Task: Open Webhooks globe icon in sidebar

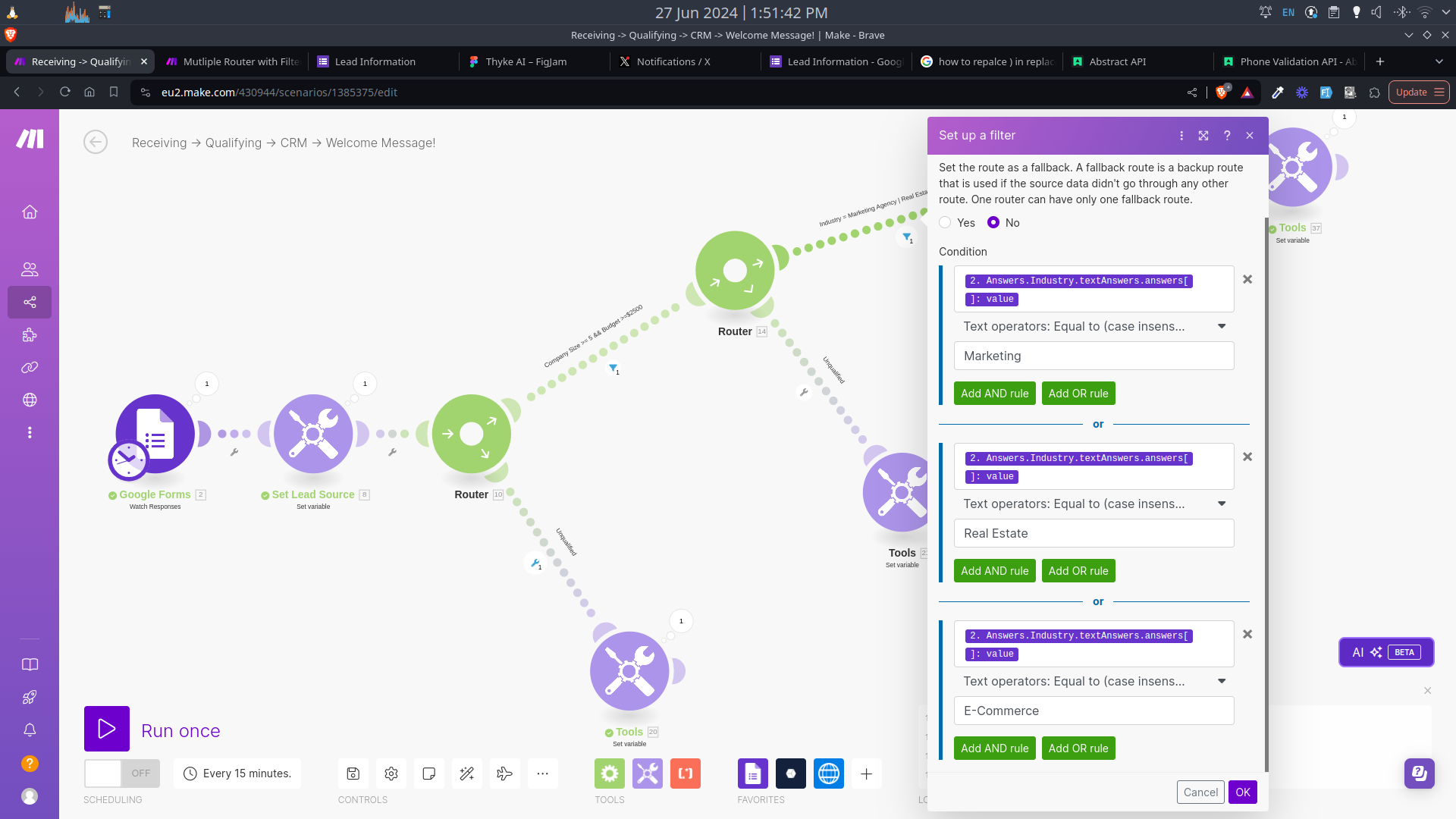Action: [x=30, y=400]
